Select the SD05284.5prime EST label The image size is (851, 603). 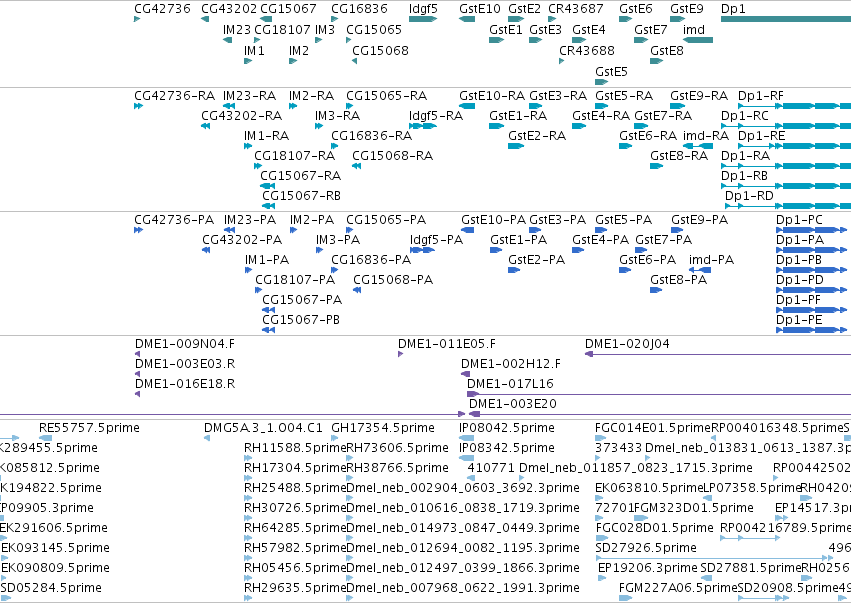click(x=50, y=588)
